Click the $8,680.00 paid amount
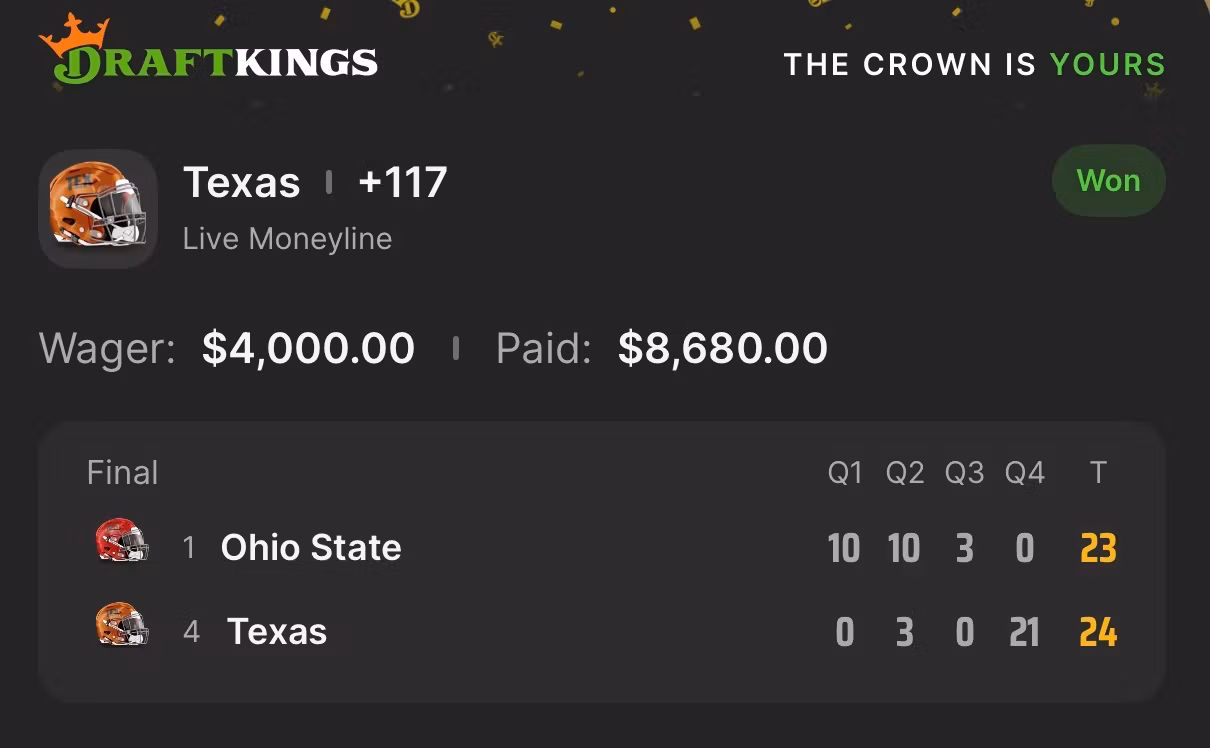Image resolution: width=1210 pixels, height=748 pixels. [723, 348]
